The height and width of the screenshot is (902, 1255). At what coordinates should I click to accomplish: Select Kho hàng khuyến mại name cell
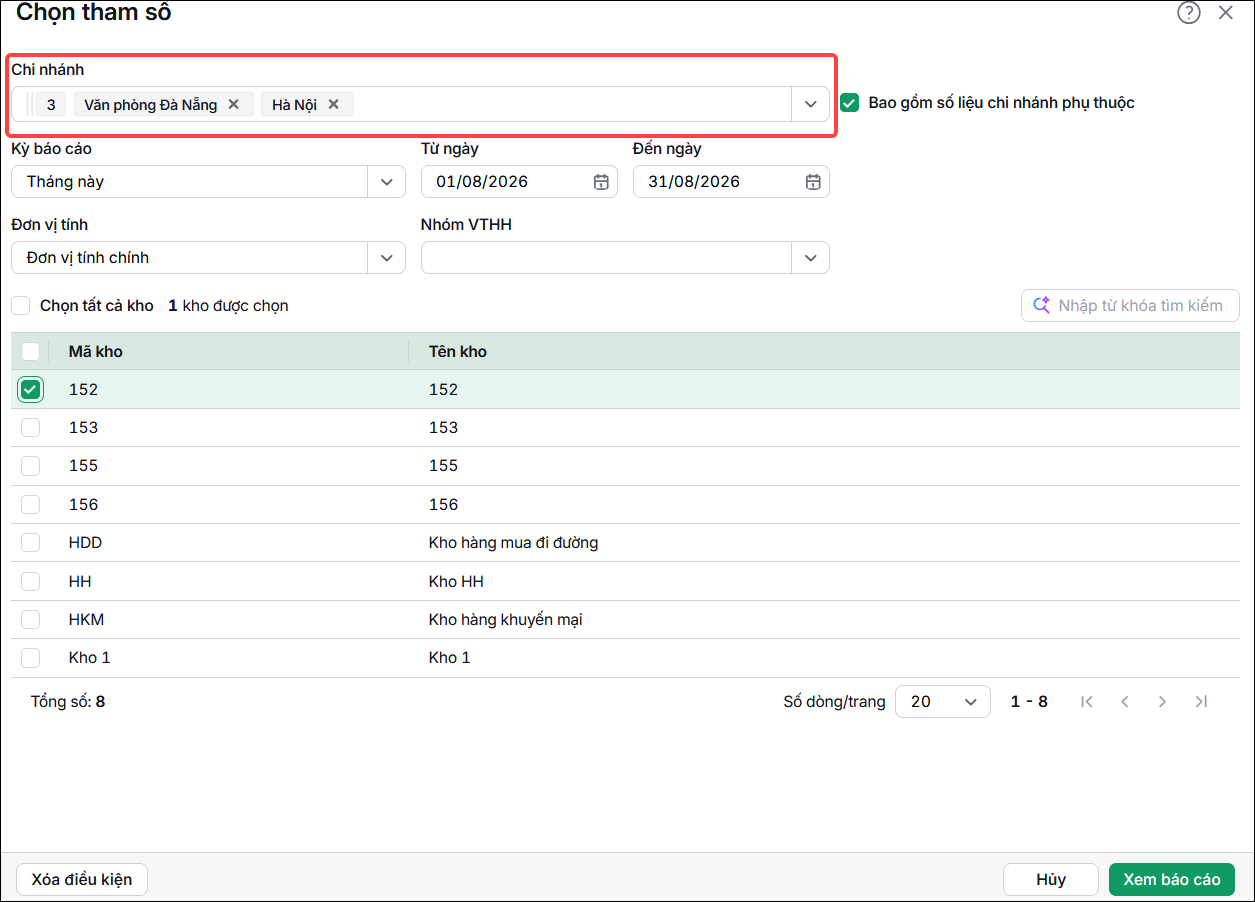point(505,619)
